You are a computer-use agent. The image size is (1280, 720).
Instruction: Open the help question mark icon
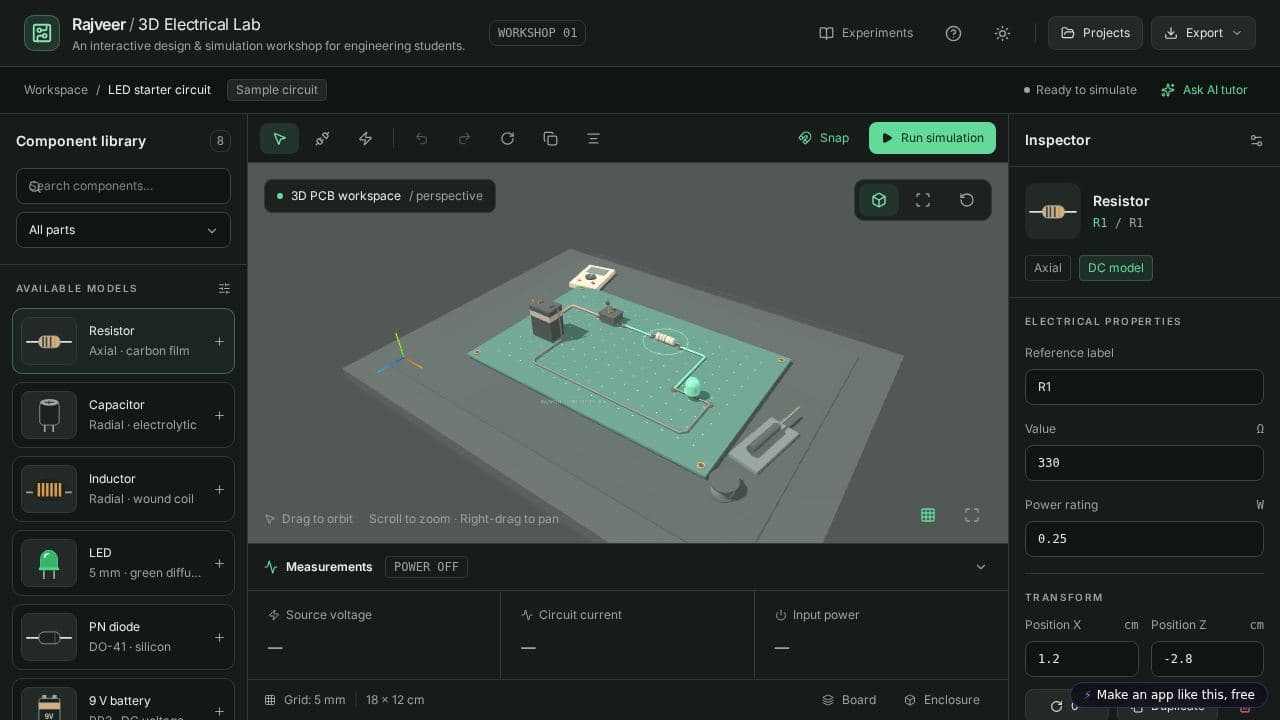[x=953, y=33]
